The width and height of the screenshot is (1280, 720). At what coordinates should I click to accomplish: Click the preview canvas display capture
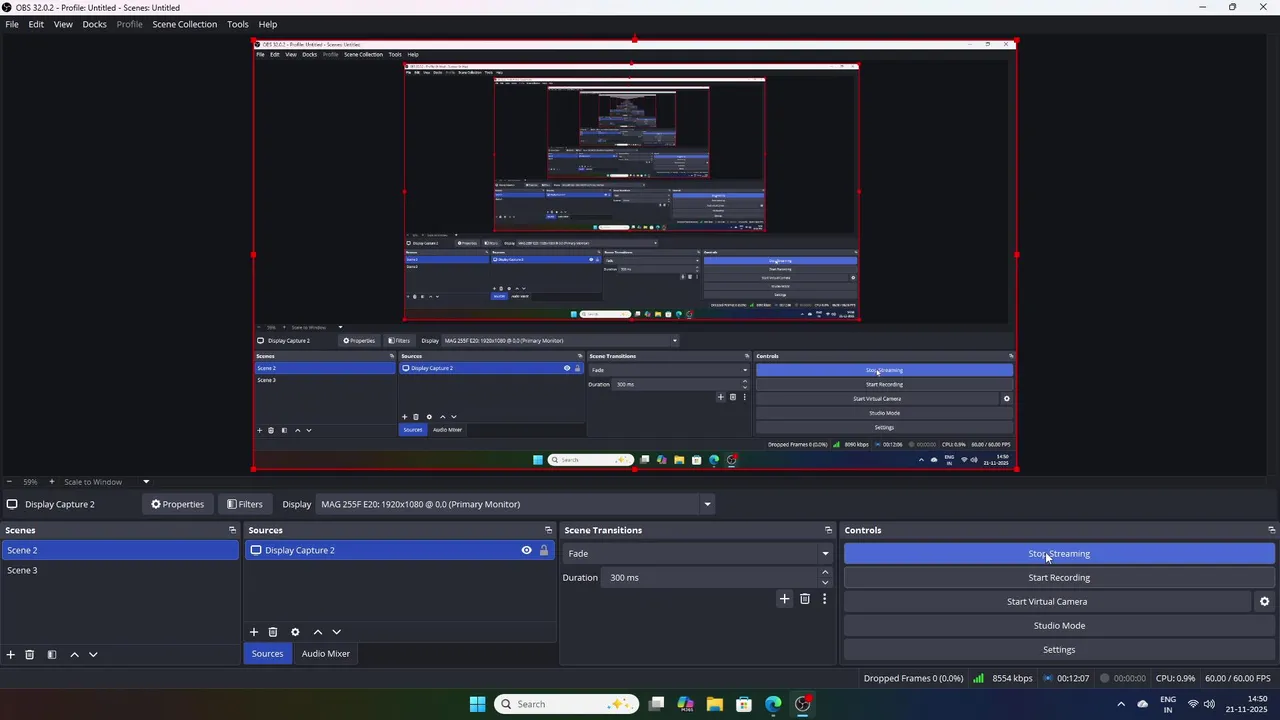tap(635, 255)
